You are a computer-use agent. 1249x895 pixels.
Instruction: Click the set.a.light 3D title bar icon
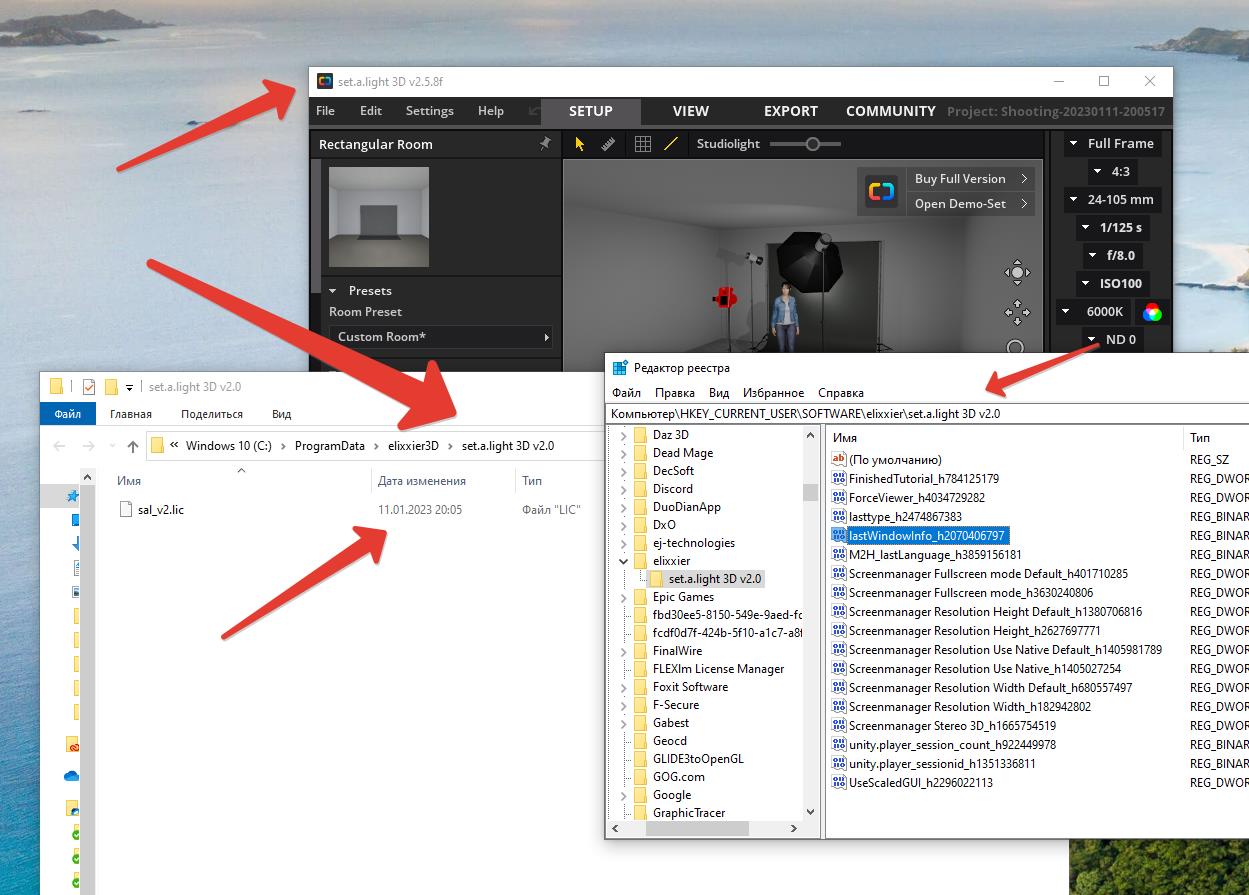(325, 81)
